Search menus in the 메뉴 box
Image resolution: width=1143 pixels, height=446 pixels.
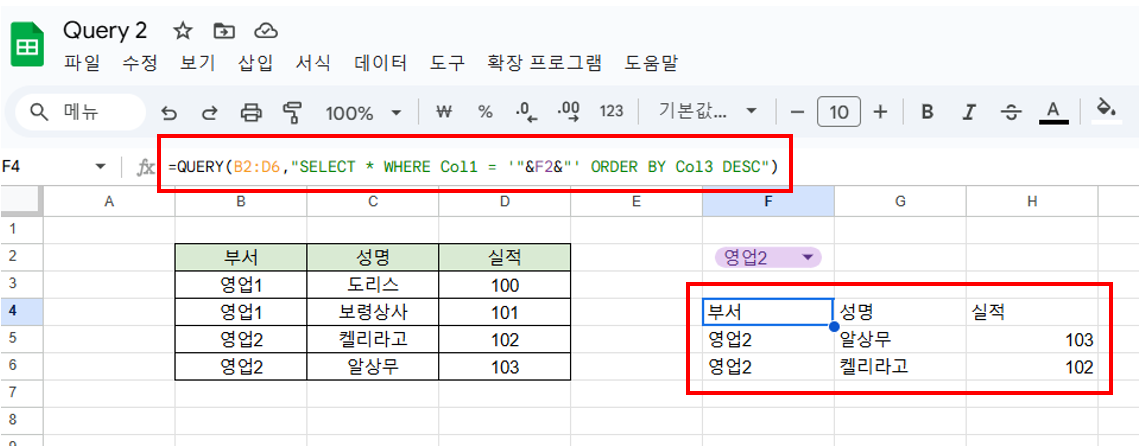click(x=80, y=112)
